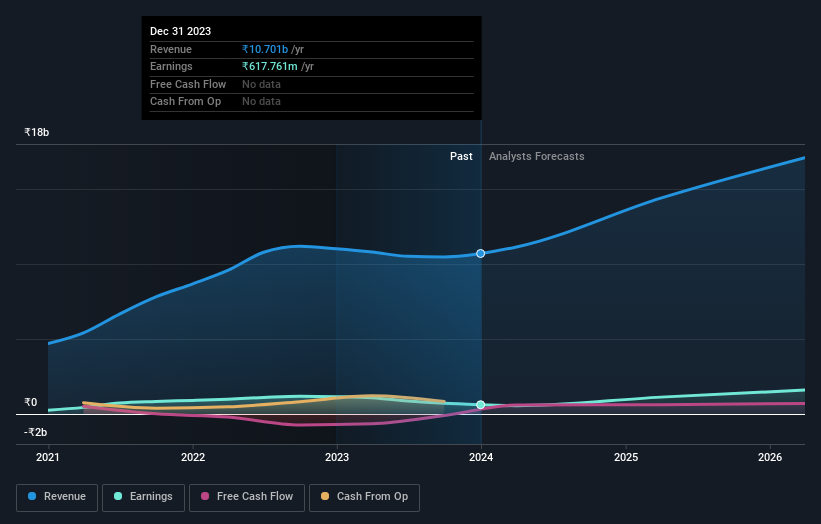Click the ₹617.761m earnings value
821x524 pixels.
click(270, 66)
